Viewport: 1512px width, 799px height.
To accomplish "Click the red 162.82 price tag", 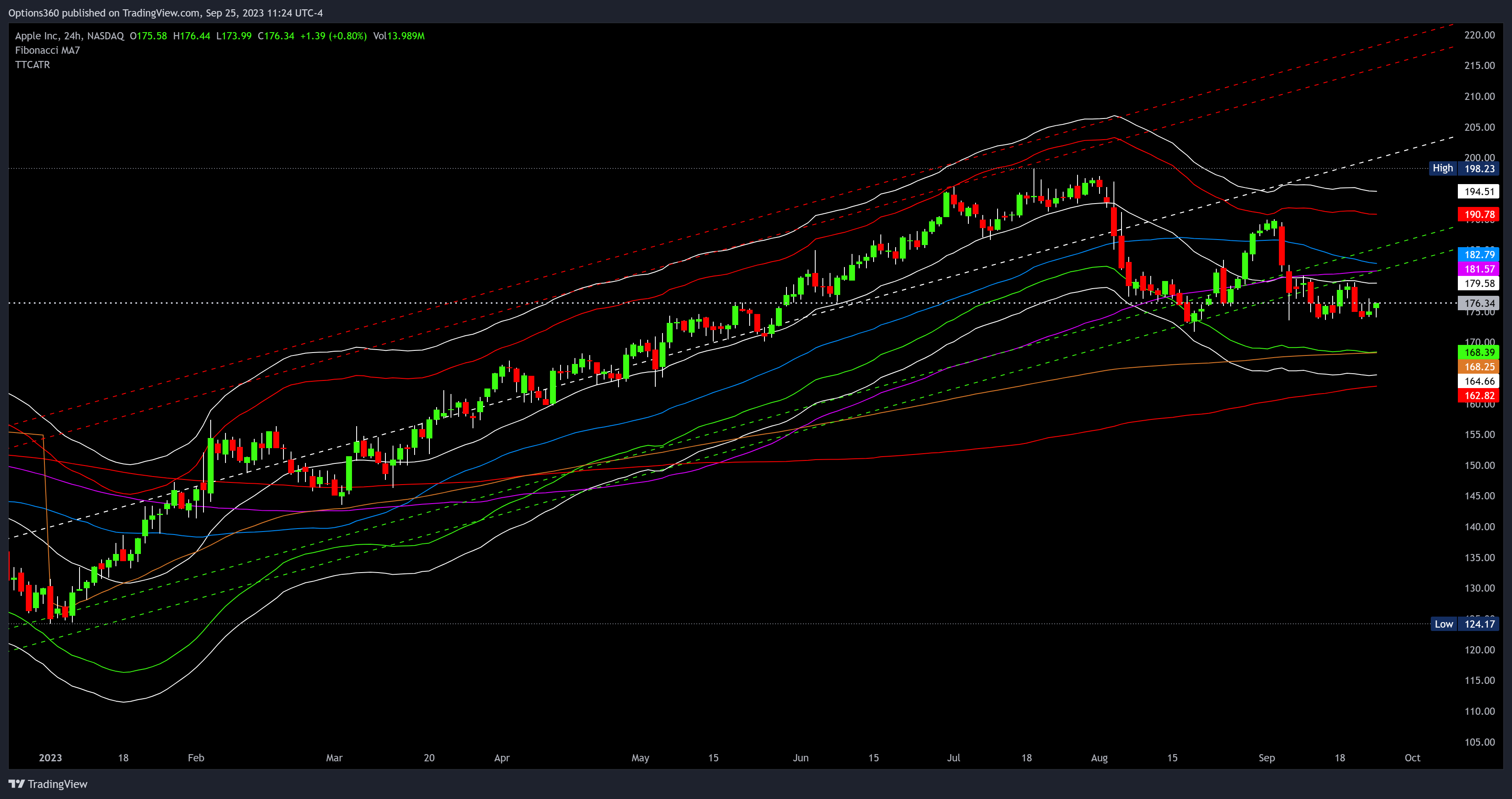I will coord(1479,395).
